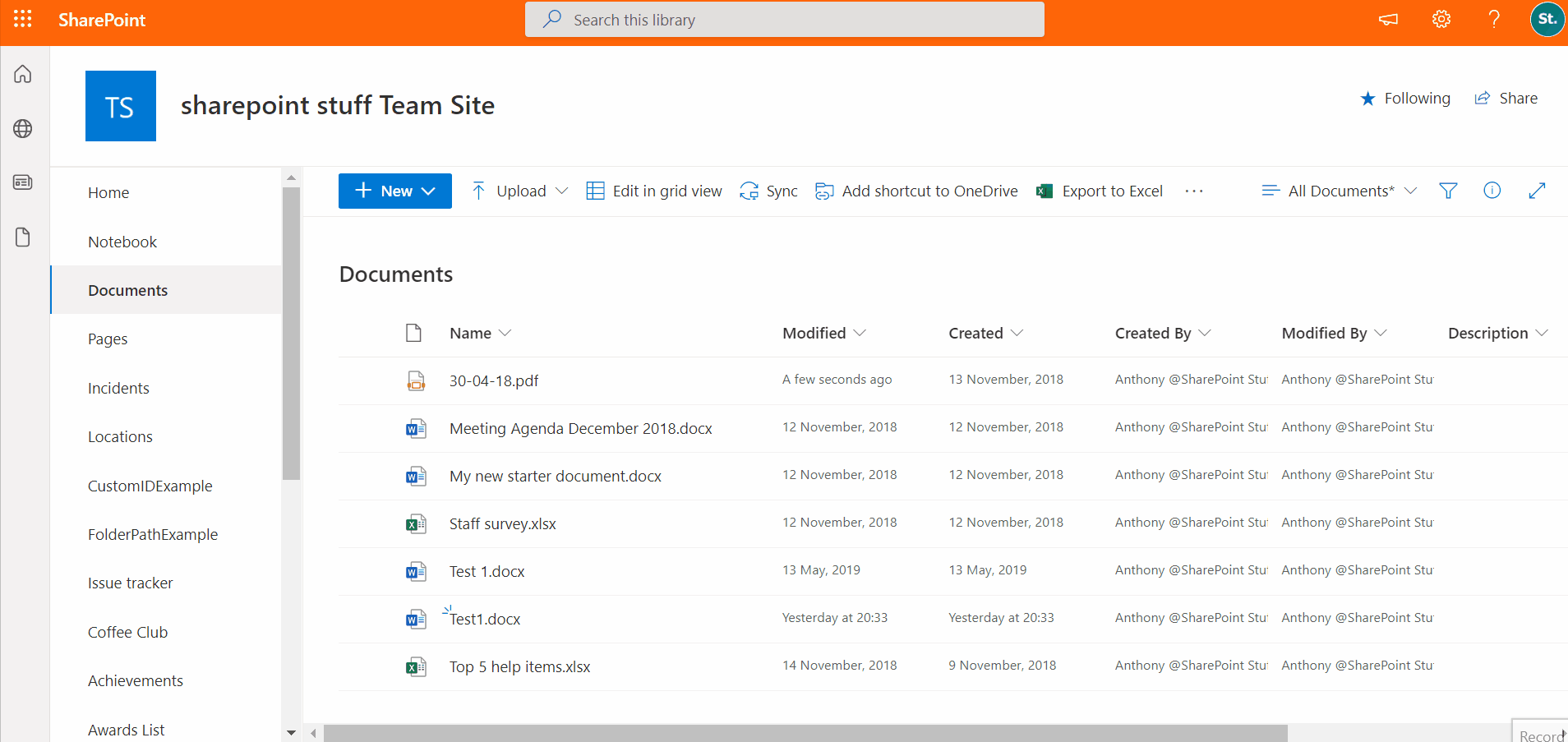Open the Help panel
The height and width of the screenshot is (742, 1568).
[x=1494, y=19]
